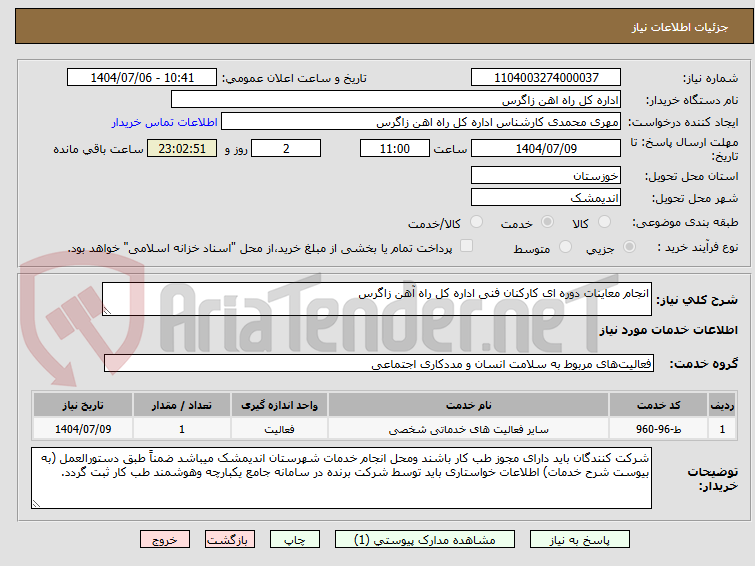Click the طبقه بندی موضوعی label
Screen dimensions: 755x566
coord(685,222)
